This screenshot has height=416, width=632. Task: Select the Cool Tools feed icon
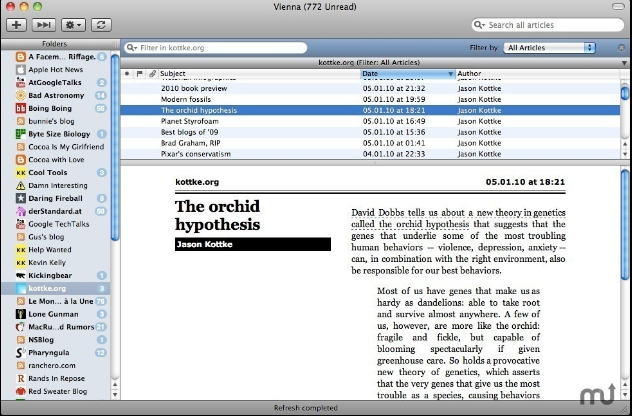click(21, 173)
